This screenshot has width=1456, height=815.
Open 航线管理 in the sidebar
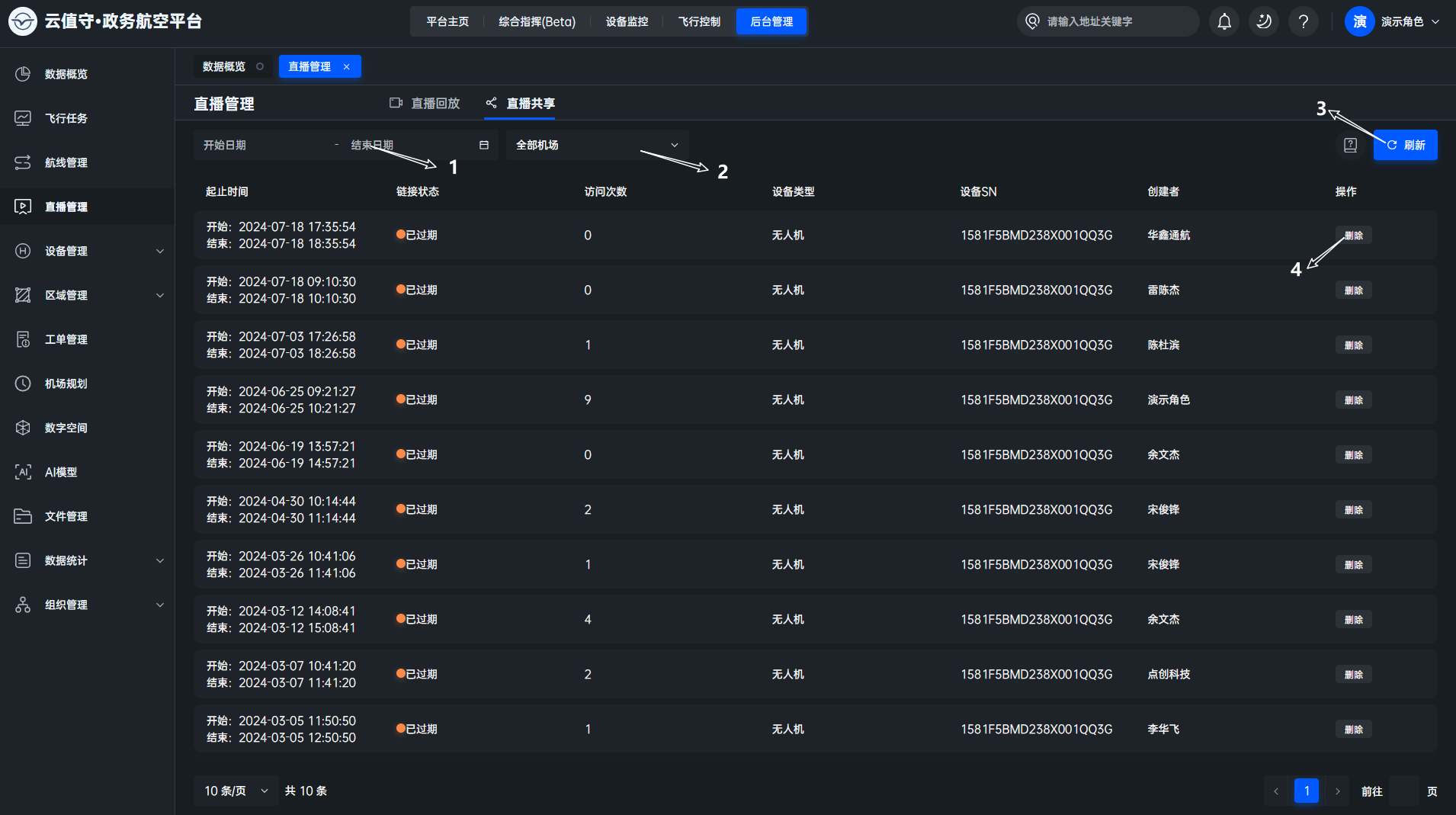(x=66, y=162)
